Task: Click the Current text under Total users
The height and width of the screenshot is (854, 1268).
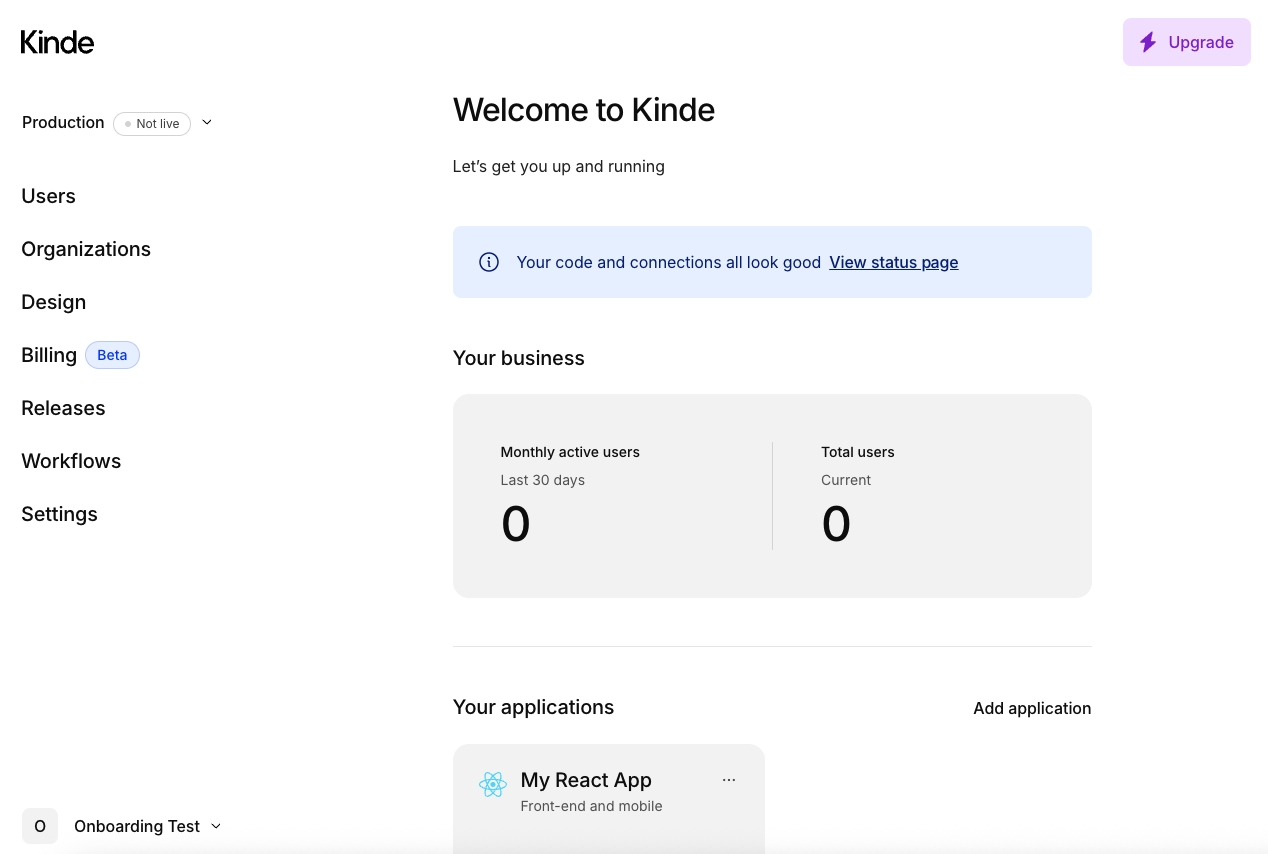Action: (x=846, y=480)
